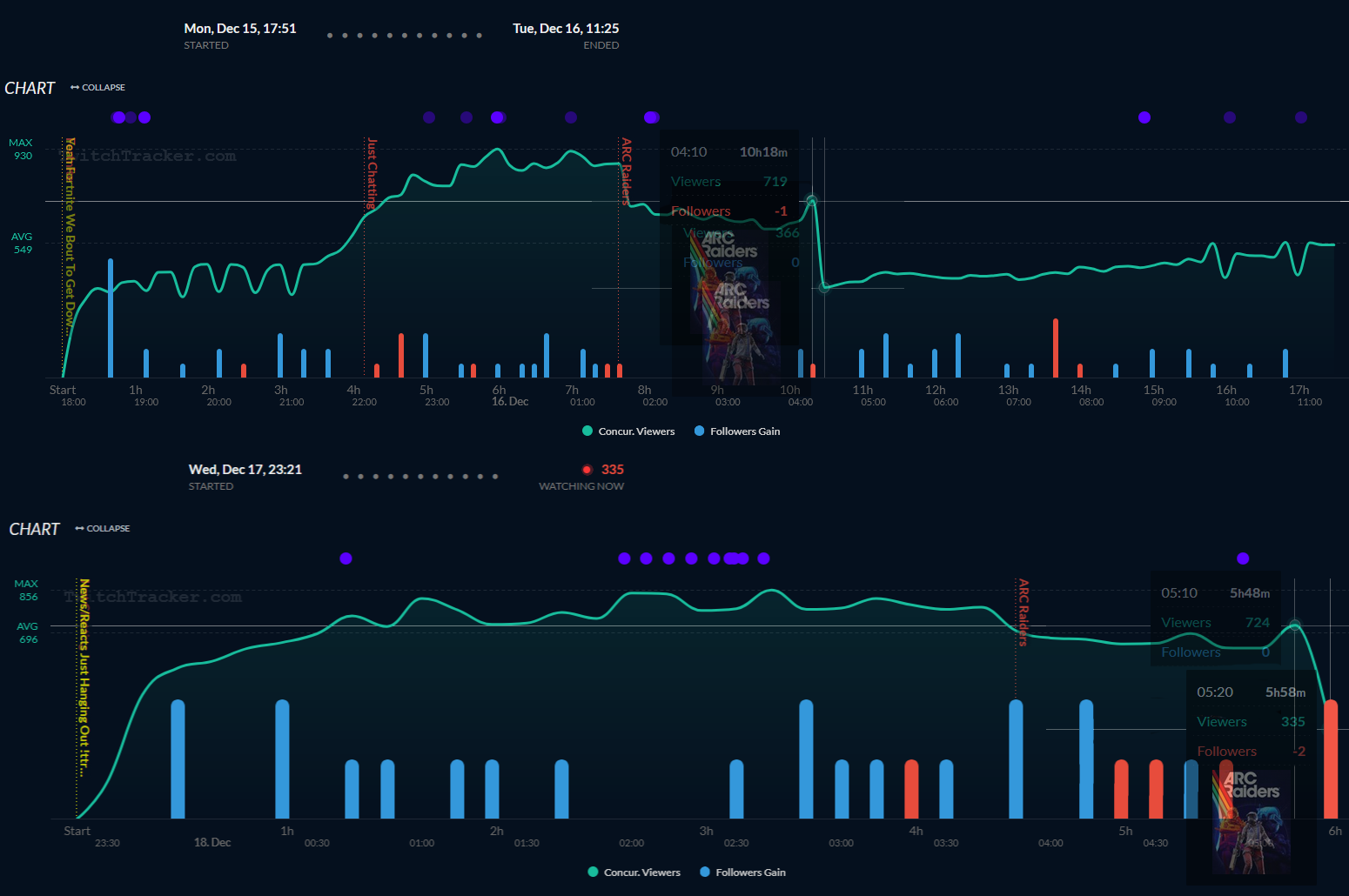The width and height of the screenshot is (1349, 896).
Task: Click tallest red bar between 13h and 14h
Action: [x=1056, y=348]
